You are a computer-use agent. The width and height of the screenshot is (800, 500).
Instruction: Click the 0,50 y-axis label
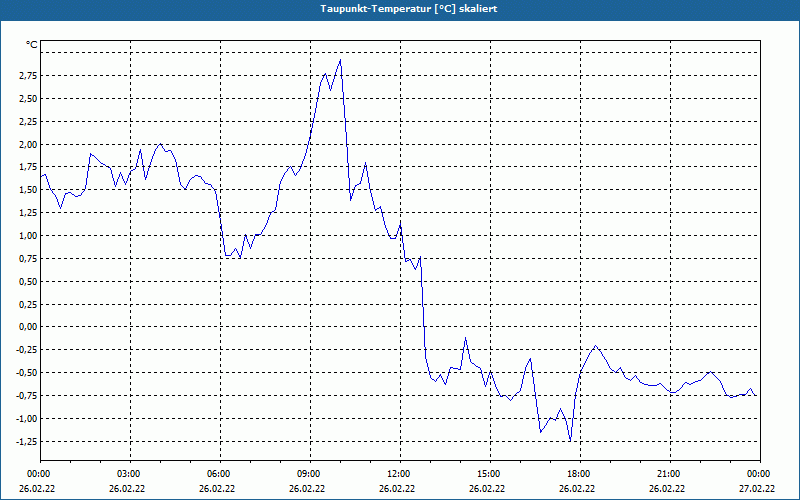[28, 282]
